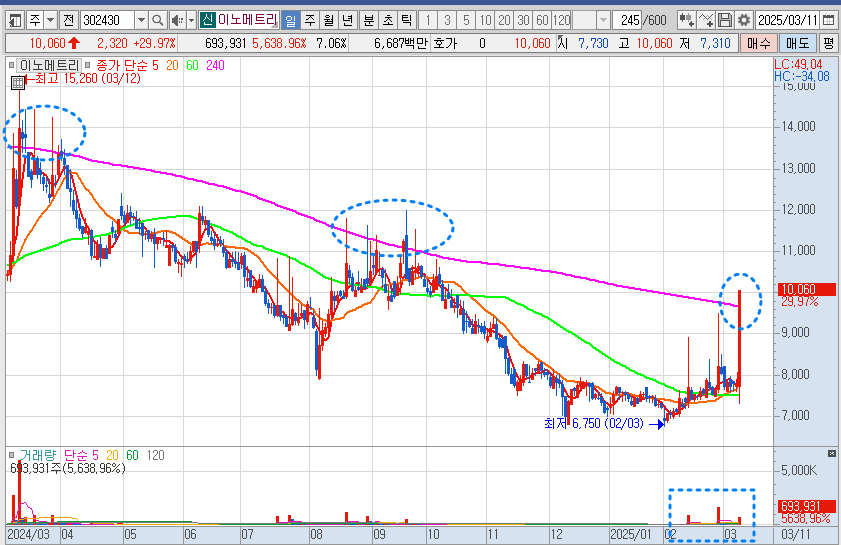Click the current price 10,060 with arrow
The width and height of the screenshot is (841, 545).
pyautogui.click(x=54, y=43)
